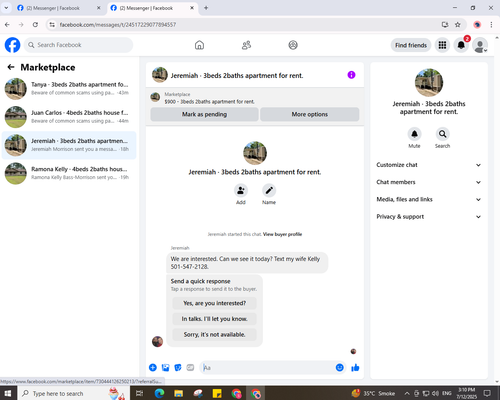Open Windows notification center icon
This screenshot has width=500, height=400.
(487, 393)
